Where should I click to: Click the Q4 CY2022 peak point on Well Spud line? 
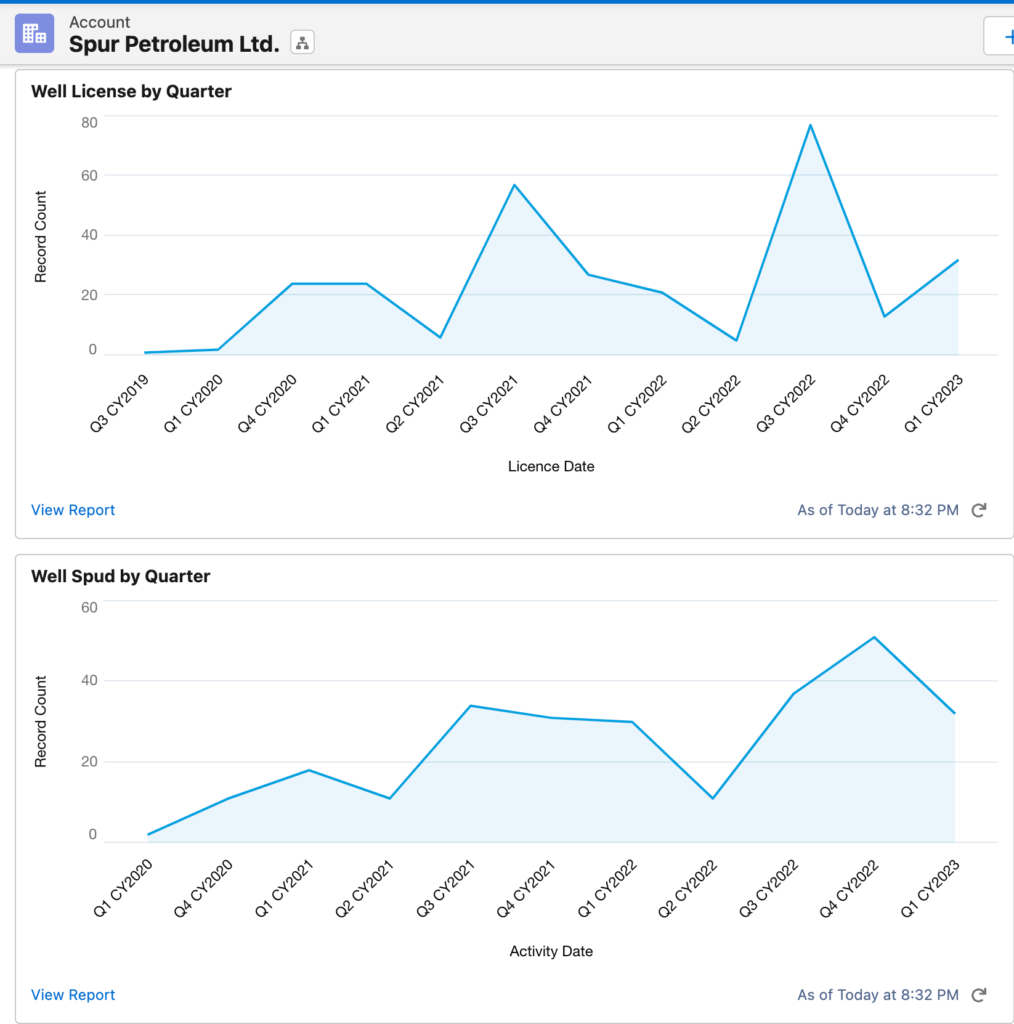[874, 637]
